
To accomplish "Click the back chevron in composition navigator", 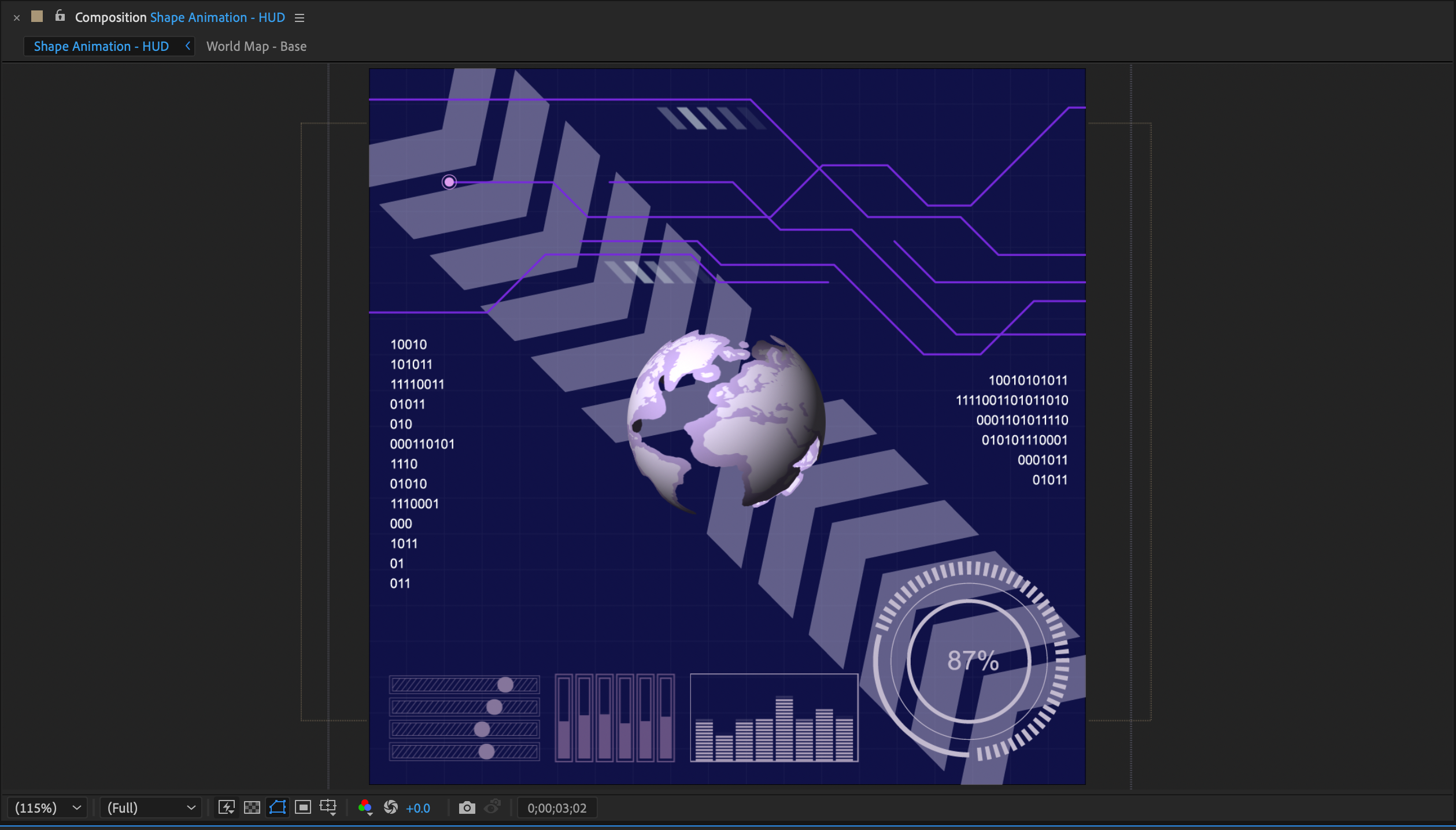I will (x=187, y=46).
